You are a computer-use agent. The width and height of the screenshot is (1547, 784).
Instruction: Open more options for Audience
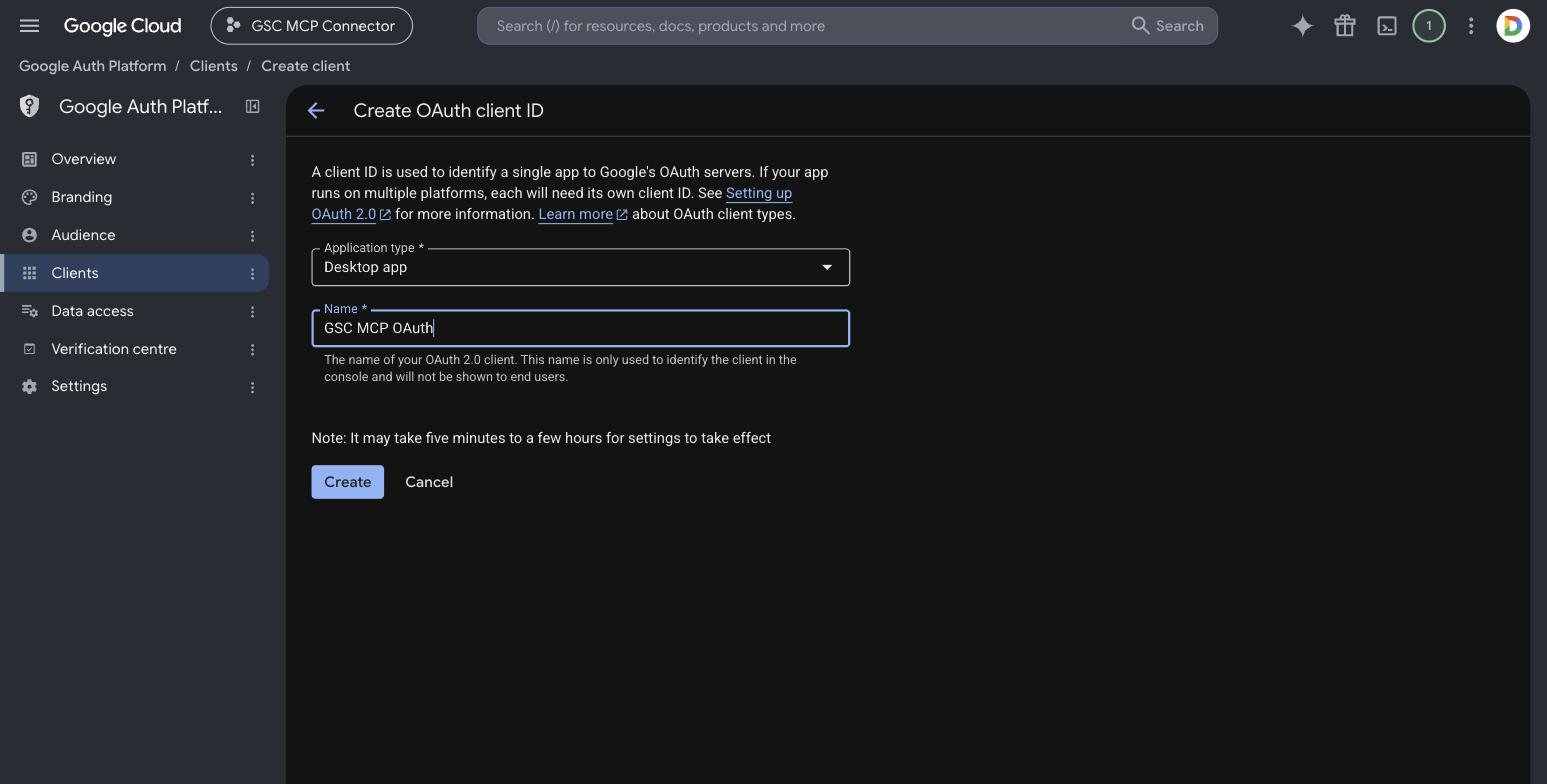click(x=252, y=236)
